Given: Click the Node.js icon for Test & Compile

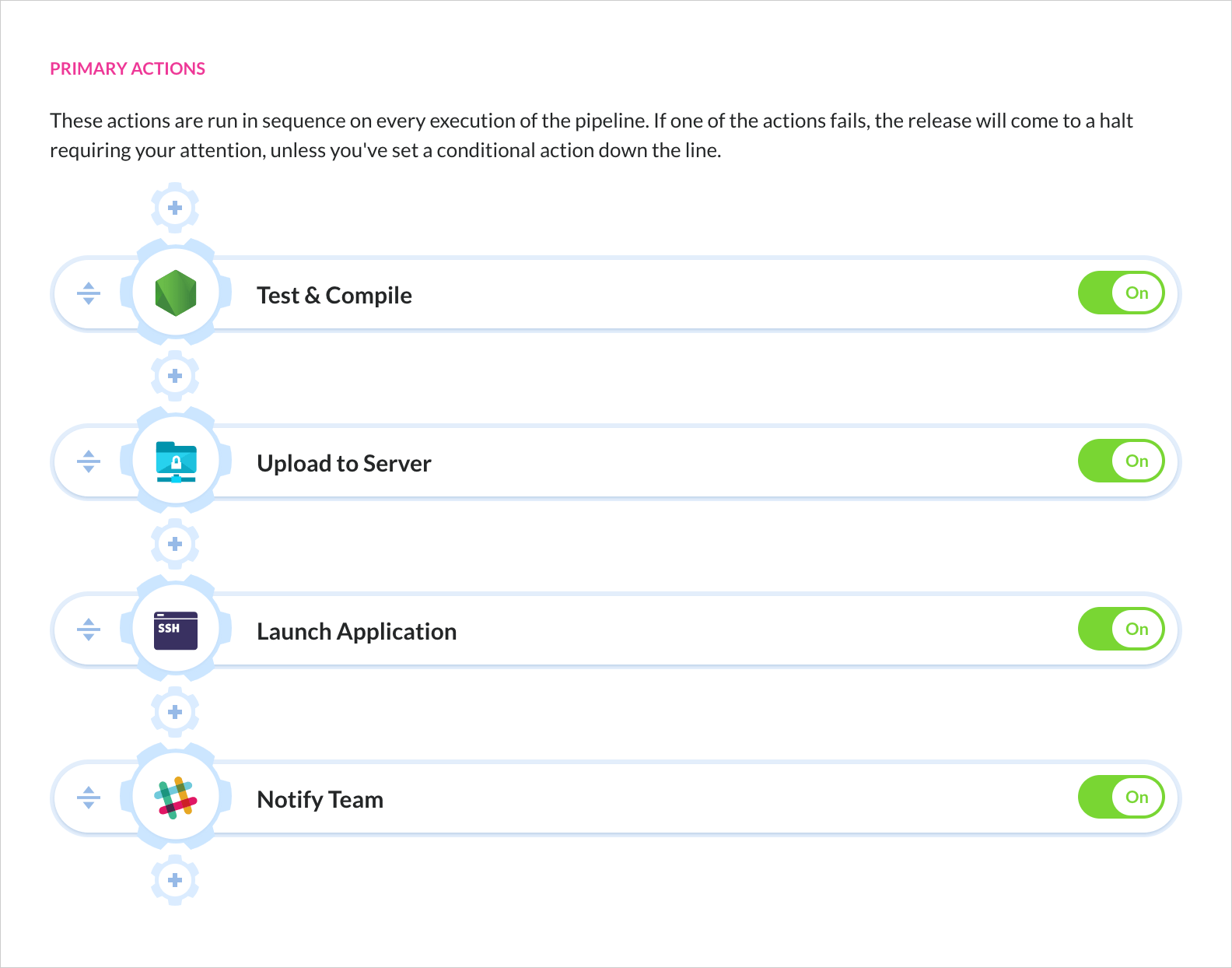Looking at the screenshot, I should click(x=176, y=293).
